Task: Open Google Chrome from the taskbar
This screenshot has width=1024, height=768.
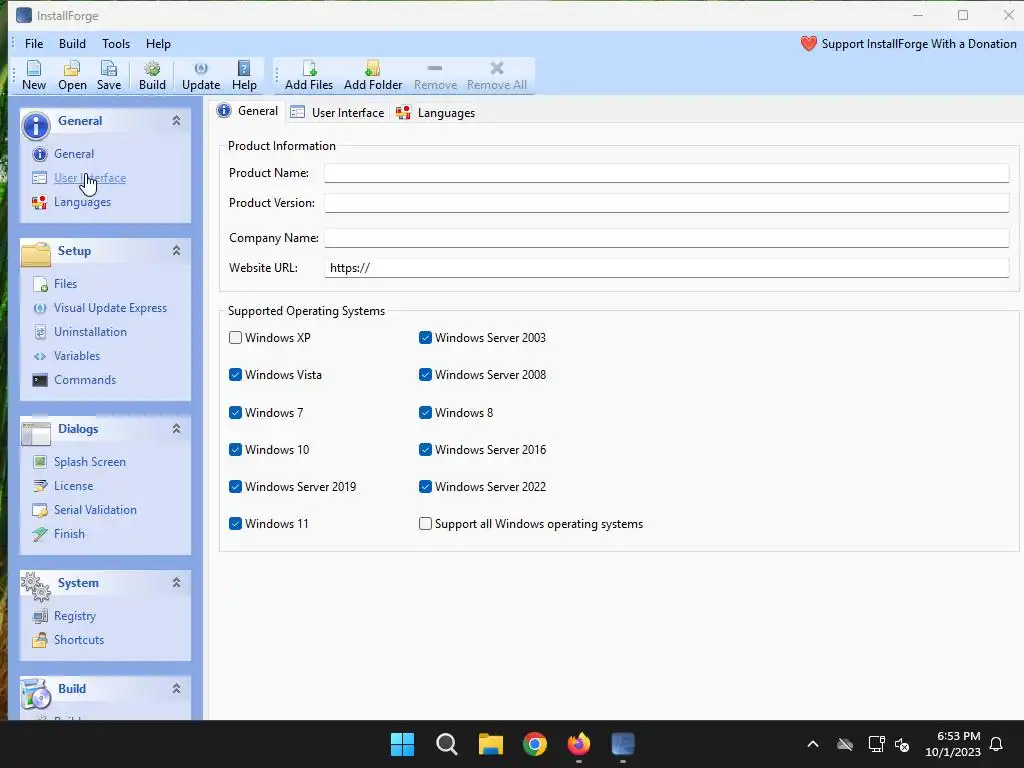Action: click(535, 744)
